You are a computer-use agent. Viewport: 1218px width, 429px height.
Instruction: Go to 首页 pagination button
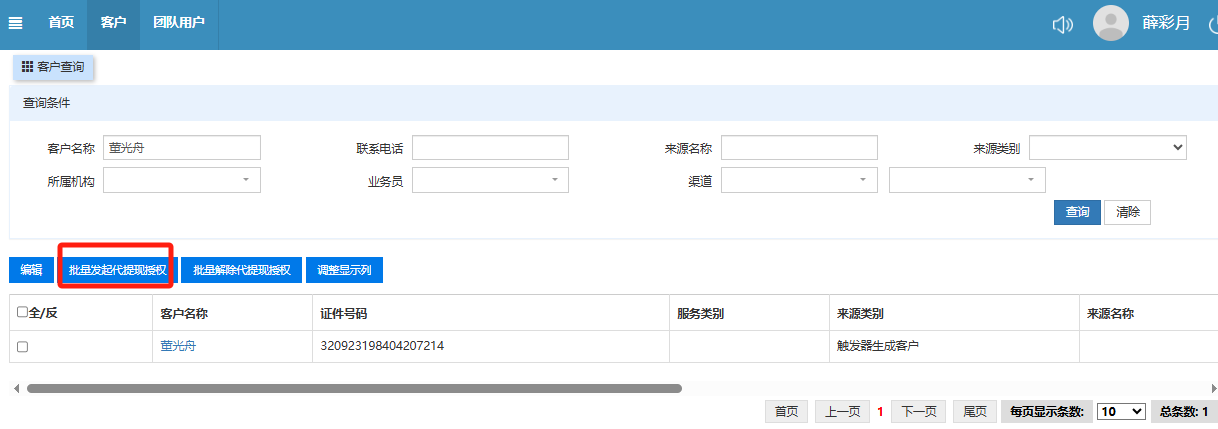787,411
